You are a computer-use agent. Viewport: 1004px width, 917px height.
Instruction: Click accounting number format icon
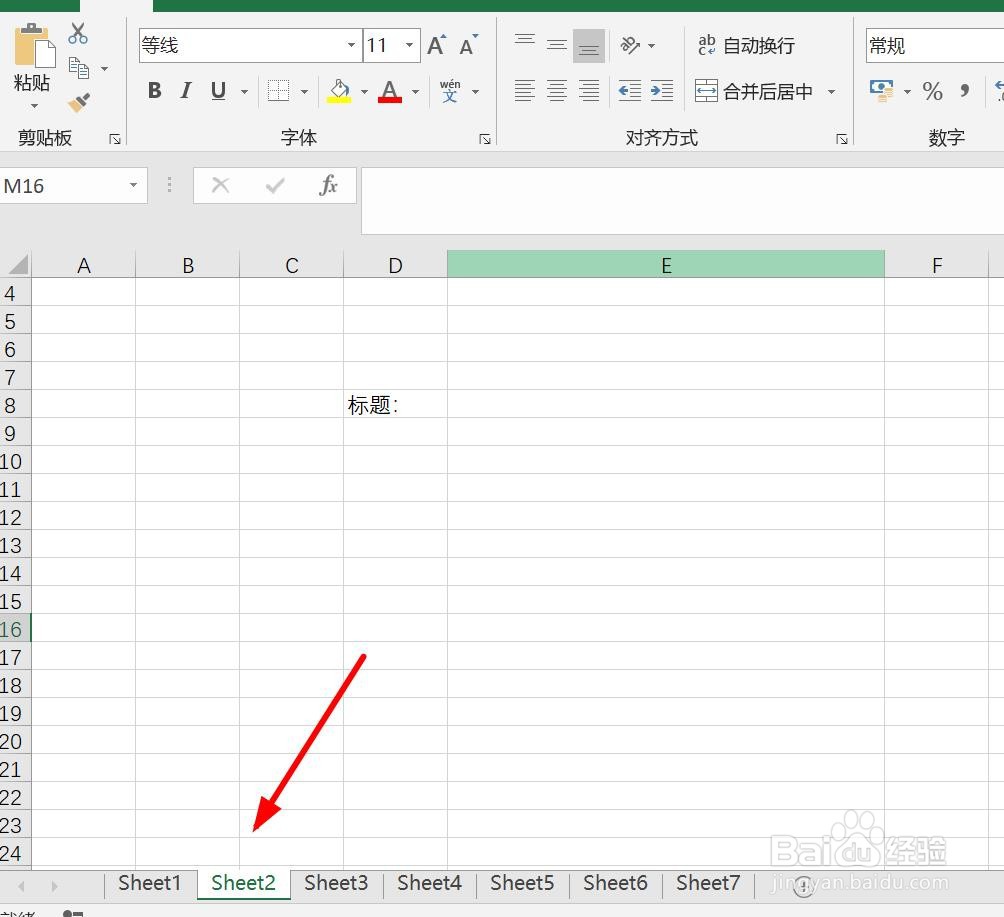(x=882, y=91)
